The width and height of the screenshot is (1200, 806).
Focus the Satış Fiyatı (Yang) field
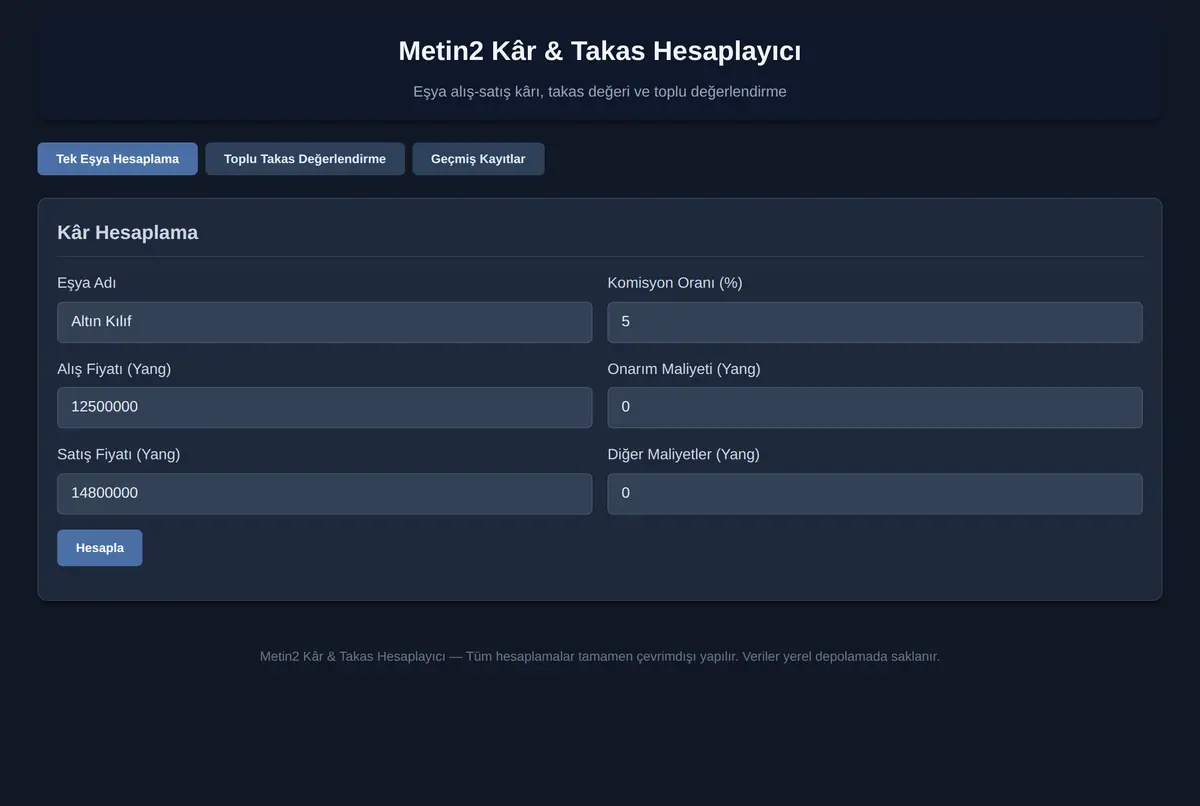[x=325, y=493]
